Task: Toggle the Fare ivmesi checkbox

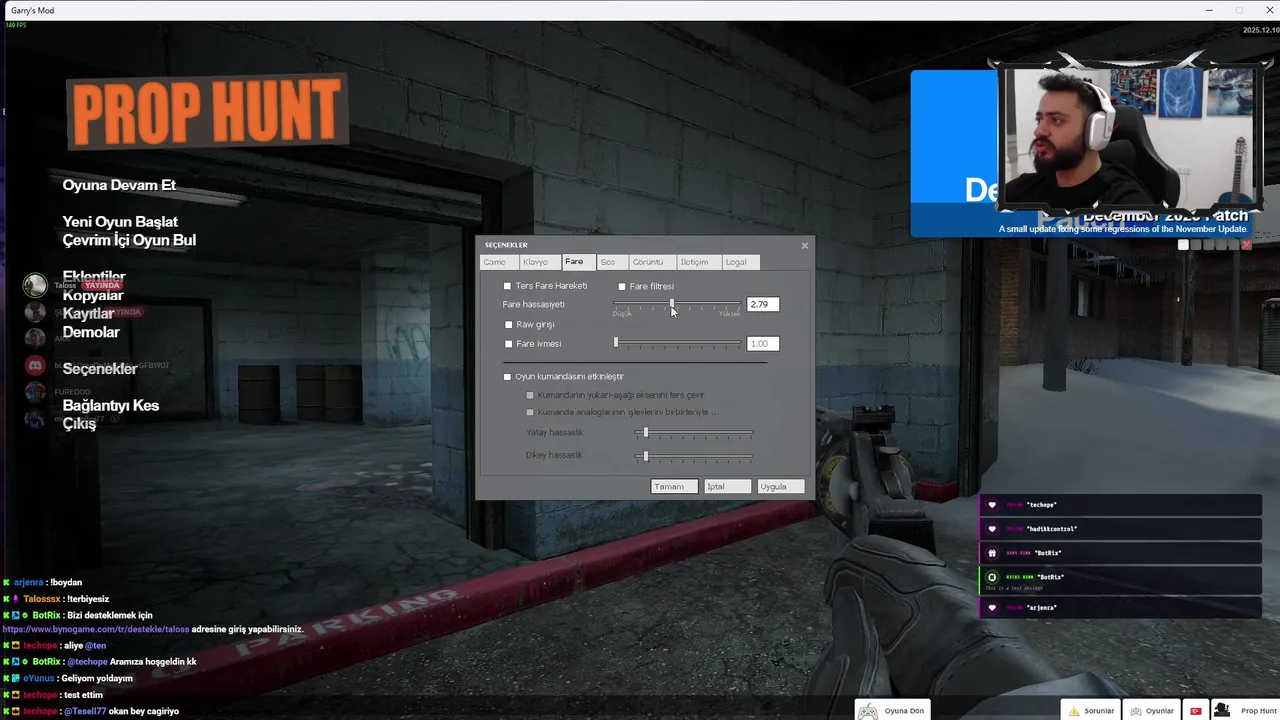Action: pyautogui.click(x=508, y=343)
